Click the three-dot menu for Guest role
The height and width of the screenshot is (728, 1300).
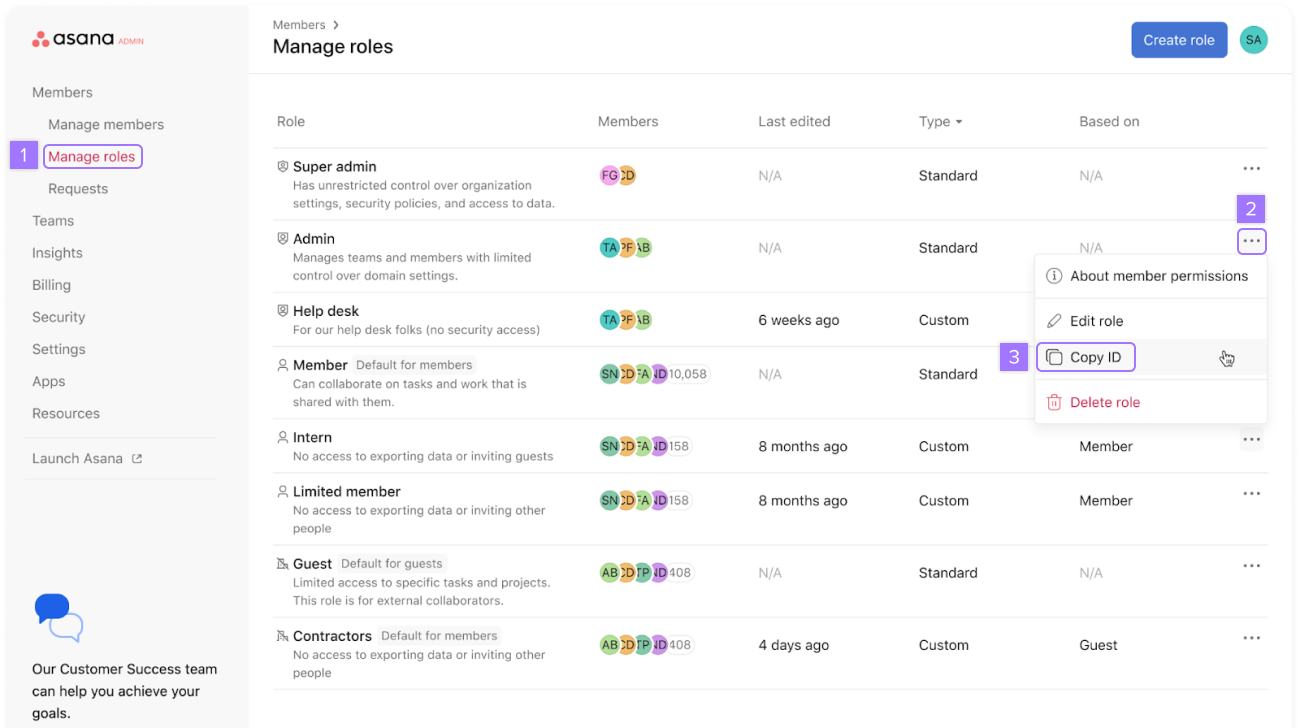tap(1251, 566)
